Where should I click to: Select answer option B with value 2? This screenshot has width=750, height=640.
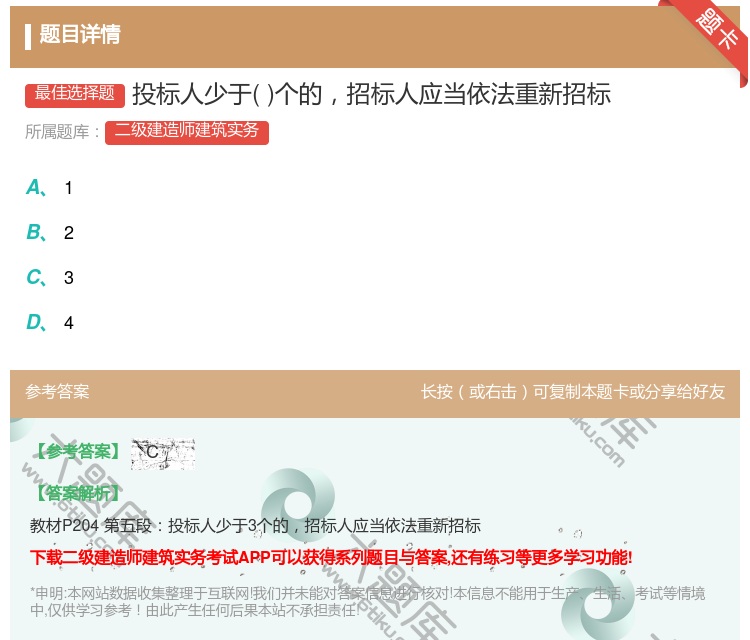(50, 232)
